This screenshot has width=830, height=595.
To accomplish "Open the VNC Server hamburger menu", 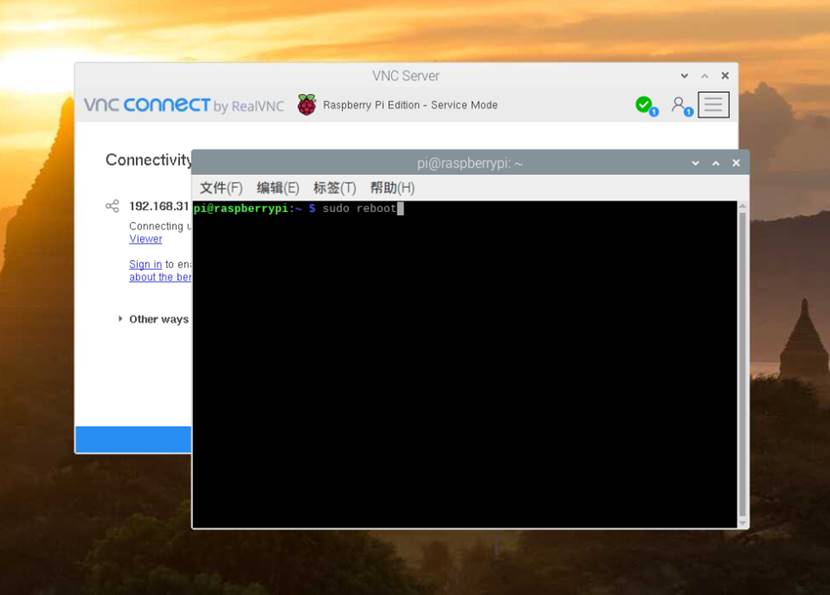I will tap(713, 105).
